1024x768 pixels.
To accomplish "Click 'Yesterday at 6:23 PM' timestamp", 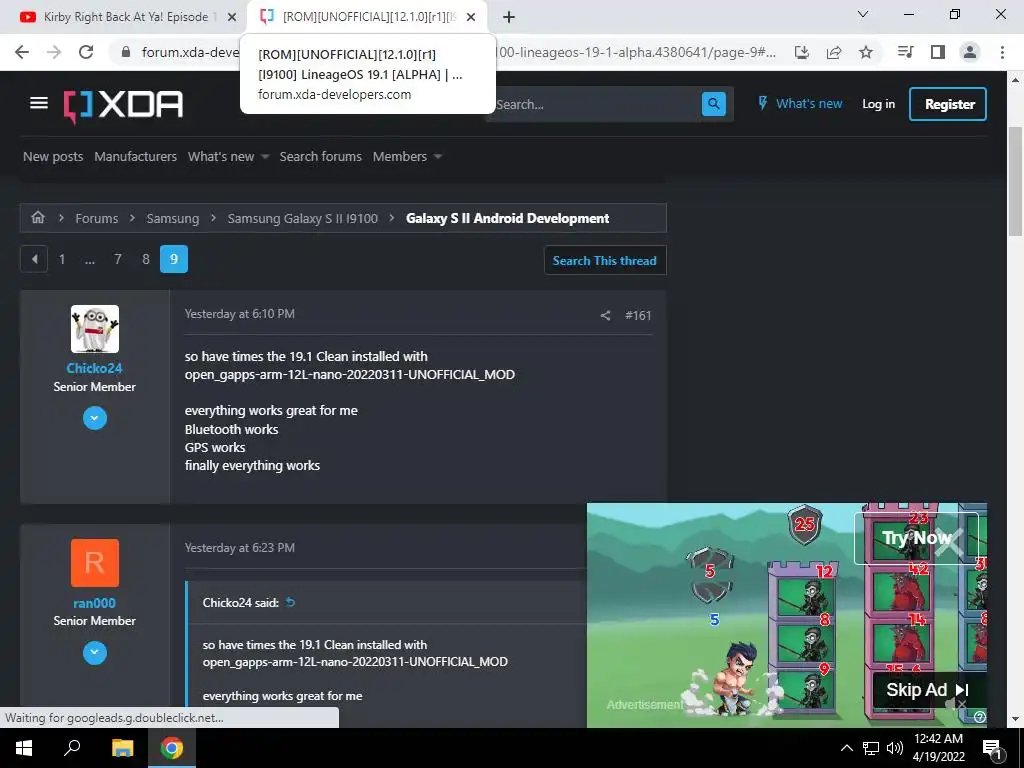I will point(240,547).
